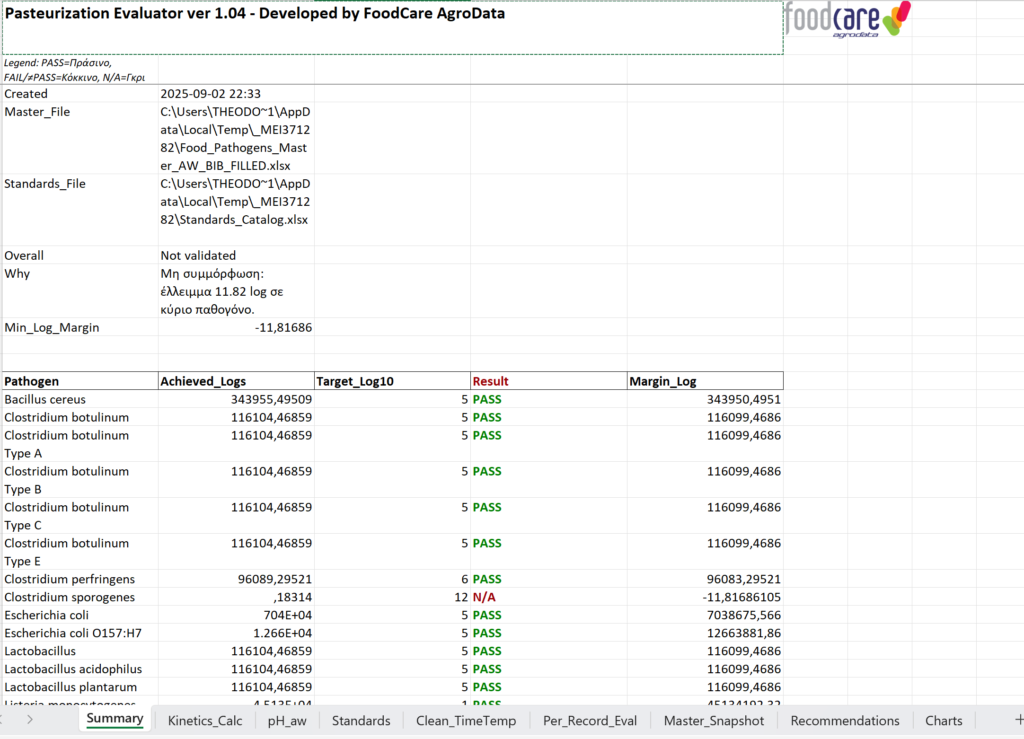
Task: Open the Standards sheet tab
Action: click(x=360, y=721)
